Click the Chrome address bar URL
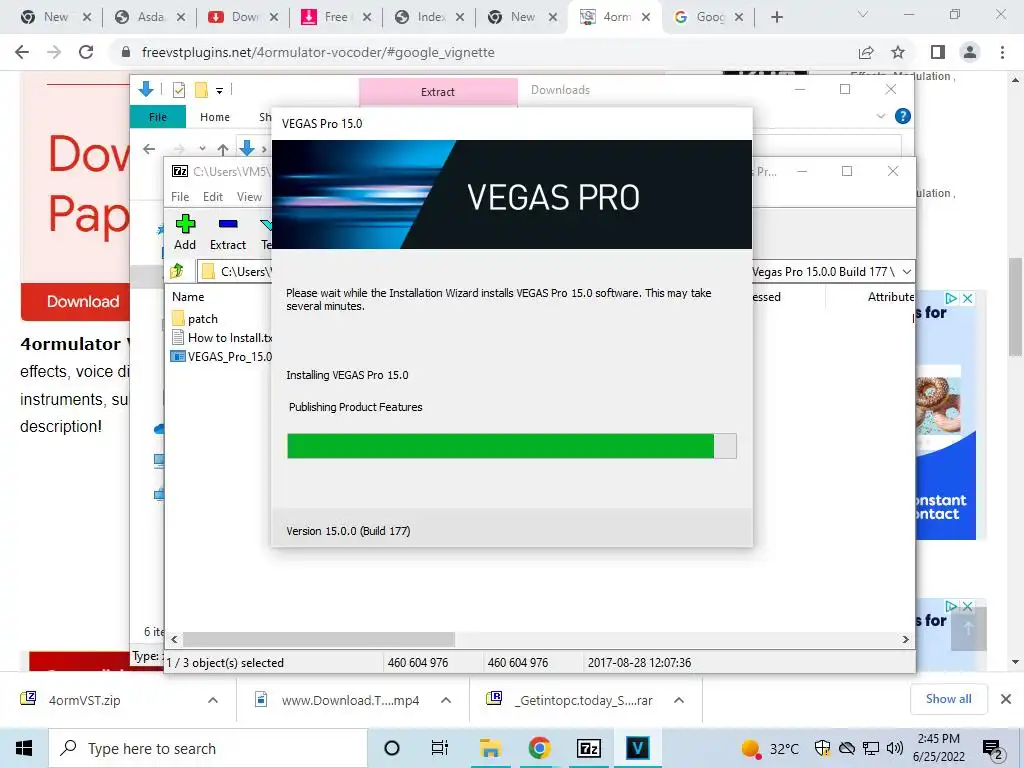Image resolution: width=1024 pixels, height=768 pixels. coord(318,52)
